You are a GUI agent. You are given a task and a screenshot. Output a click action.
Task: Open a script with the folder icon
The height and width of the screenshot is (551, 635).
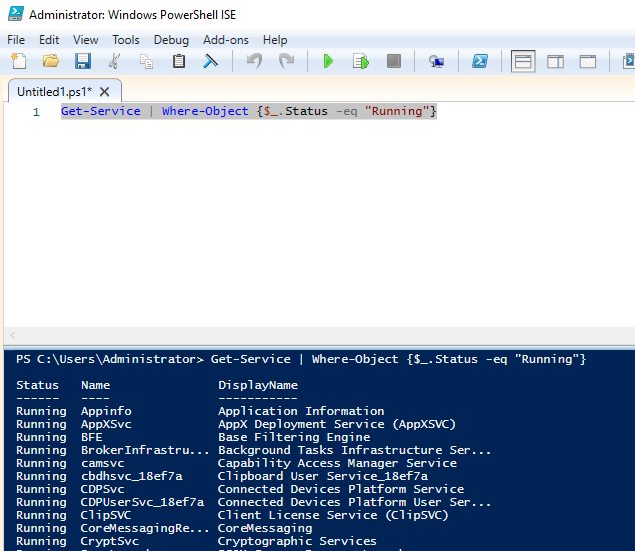50,62
